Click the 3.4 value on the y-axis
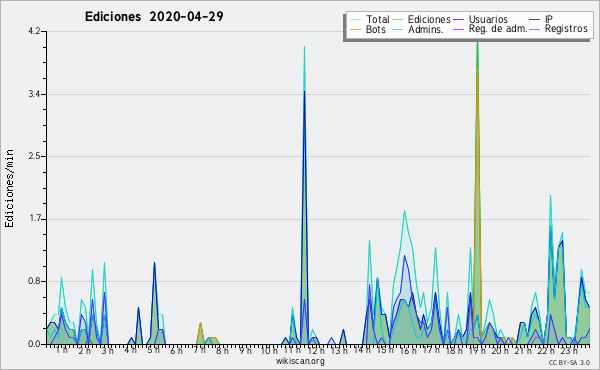This screenshot has height=370, width=600. [x=34, y=94]
